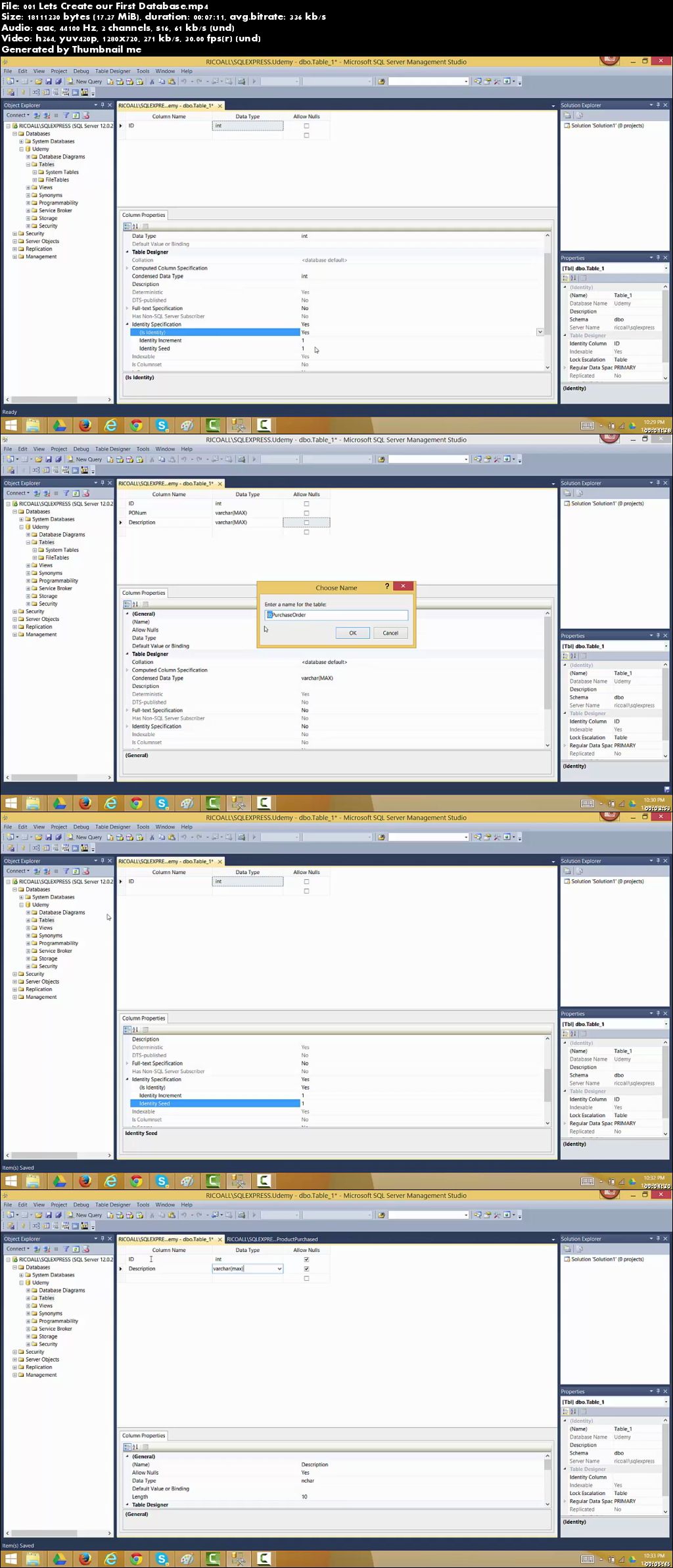Toggle Allow Nulls for ID in Identity Seed frame
Screen dimensions: 673x1568
(x=306, y=882)
